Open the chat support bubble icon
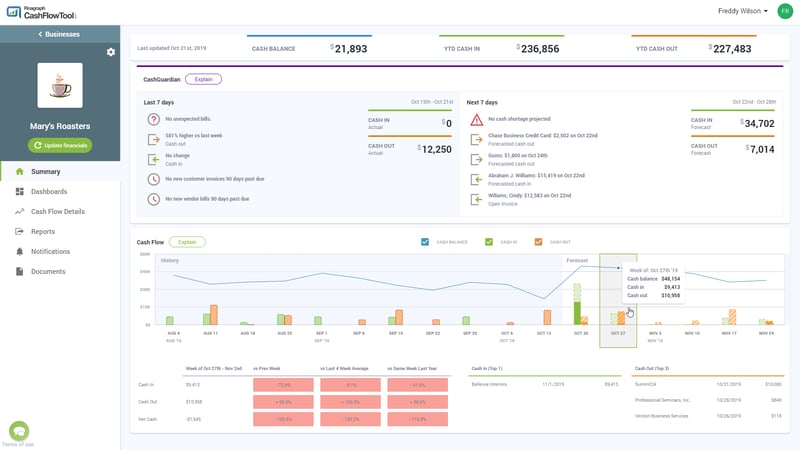The width and height of the screenshot is (800, 450). [19, 431]
